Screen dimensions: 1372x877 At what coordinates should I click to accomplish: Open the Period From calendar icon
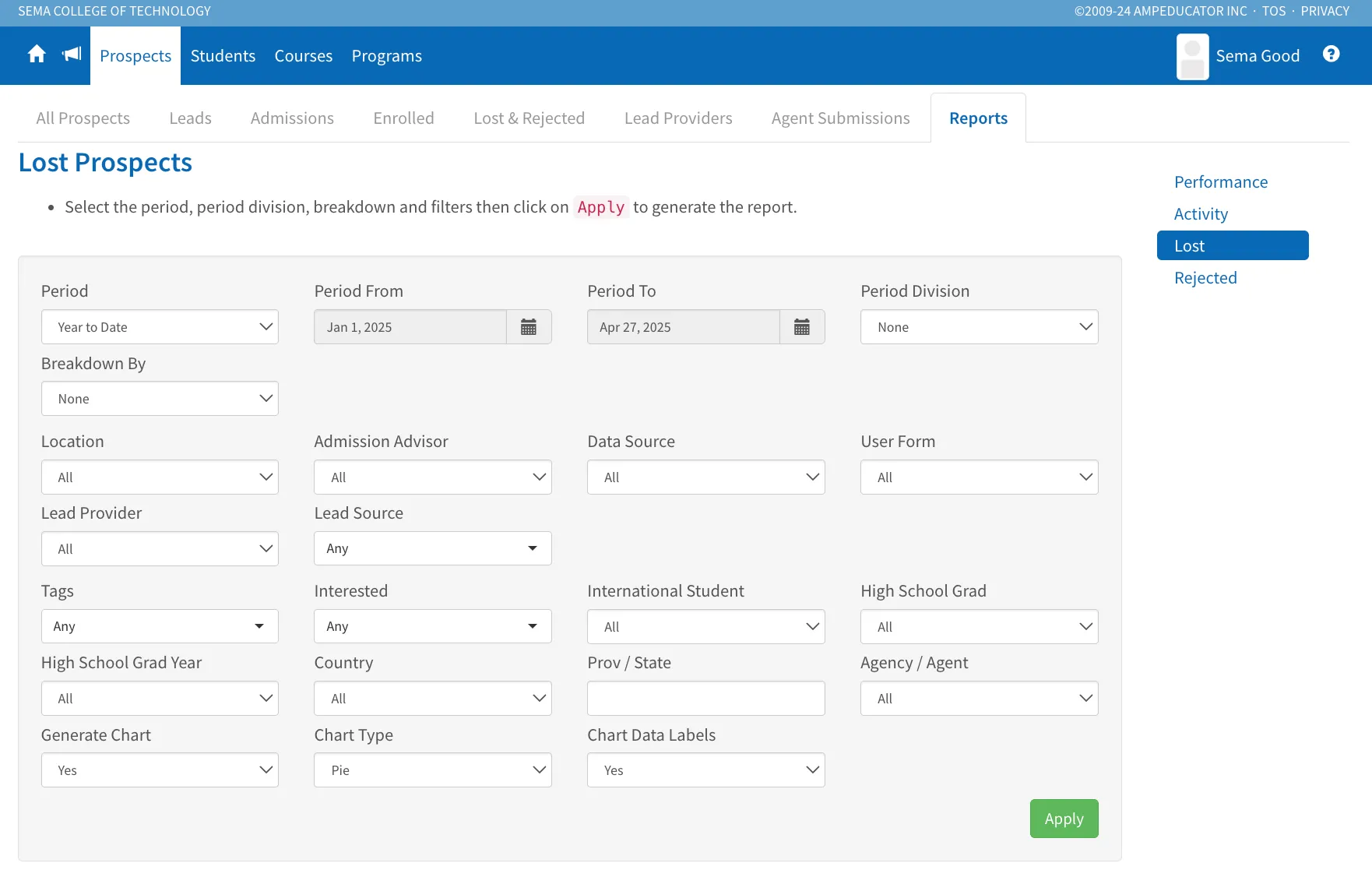click(x=529, y=327)
